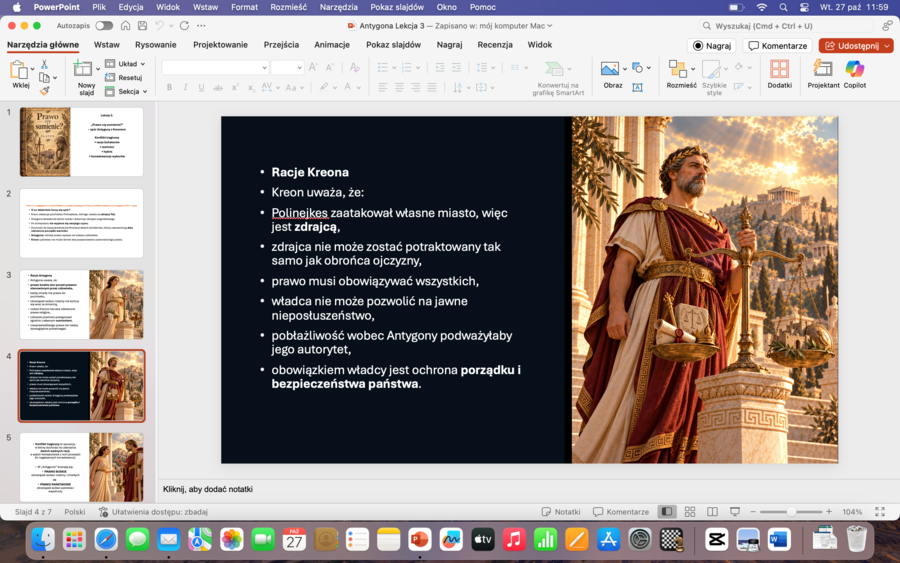Click the Wi-Fi icon in menu bar
This screenshot has height=563, width=900.
coord(762,7)
